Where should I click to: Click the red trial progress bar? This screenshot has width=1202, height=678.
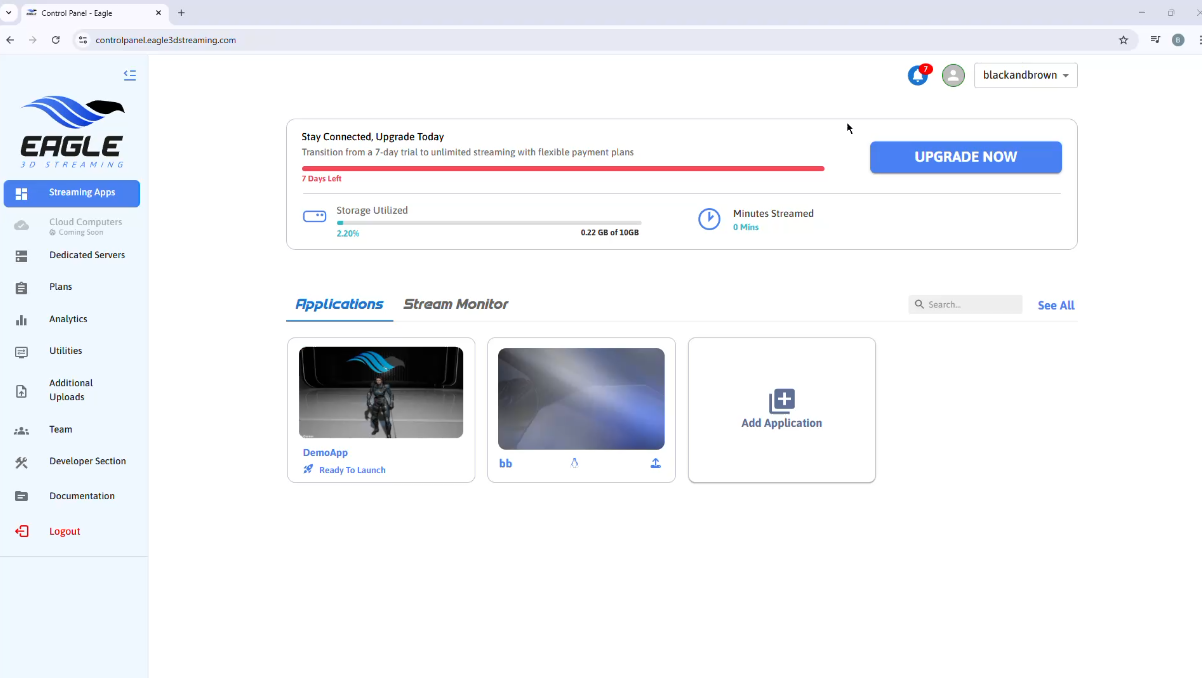[x=562, y=168]
